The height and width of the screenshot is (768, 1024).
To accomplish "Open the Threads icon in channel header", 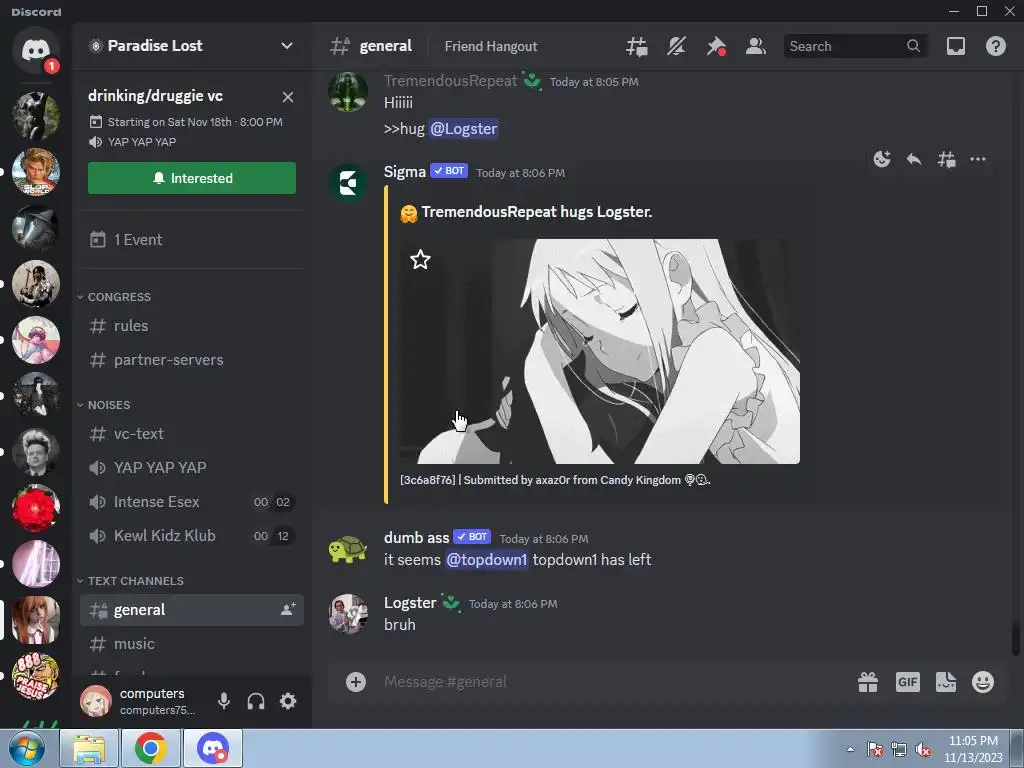I will pos(637,46).
